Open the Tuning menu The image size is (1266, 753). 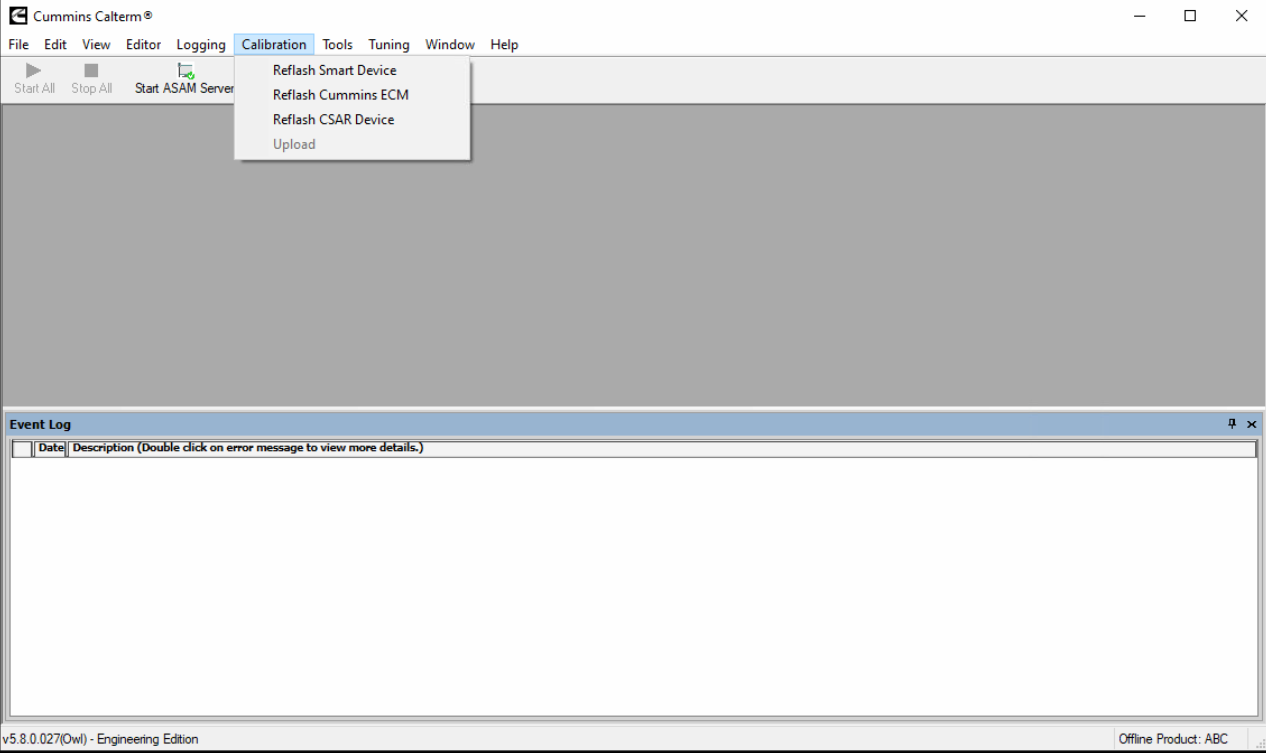point(389,45)
